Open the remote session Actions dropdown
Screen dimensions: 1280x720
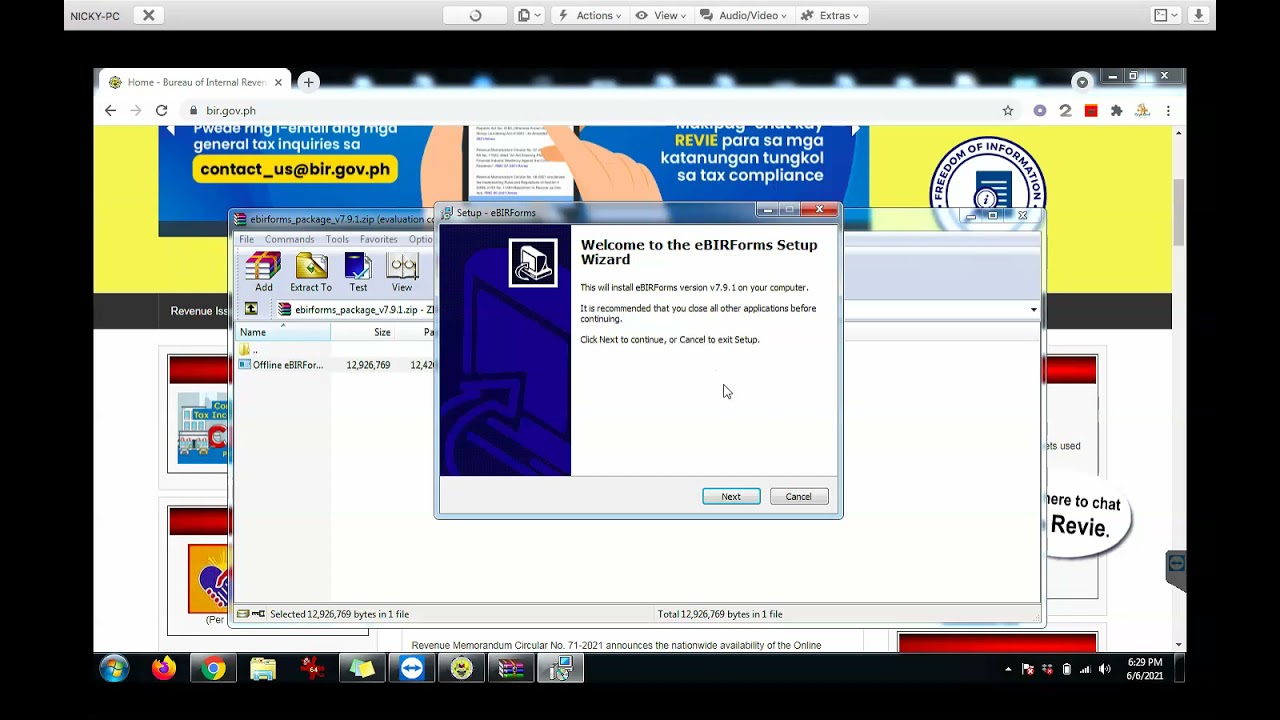pyautogui.click(x=590, y=15)
